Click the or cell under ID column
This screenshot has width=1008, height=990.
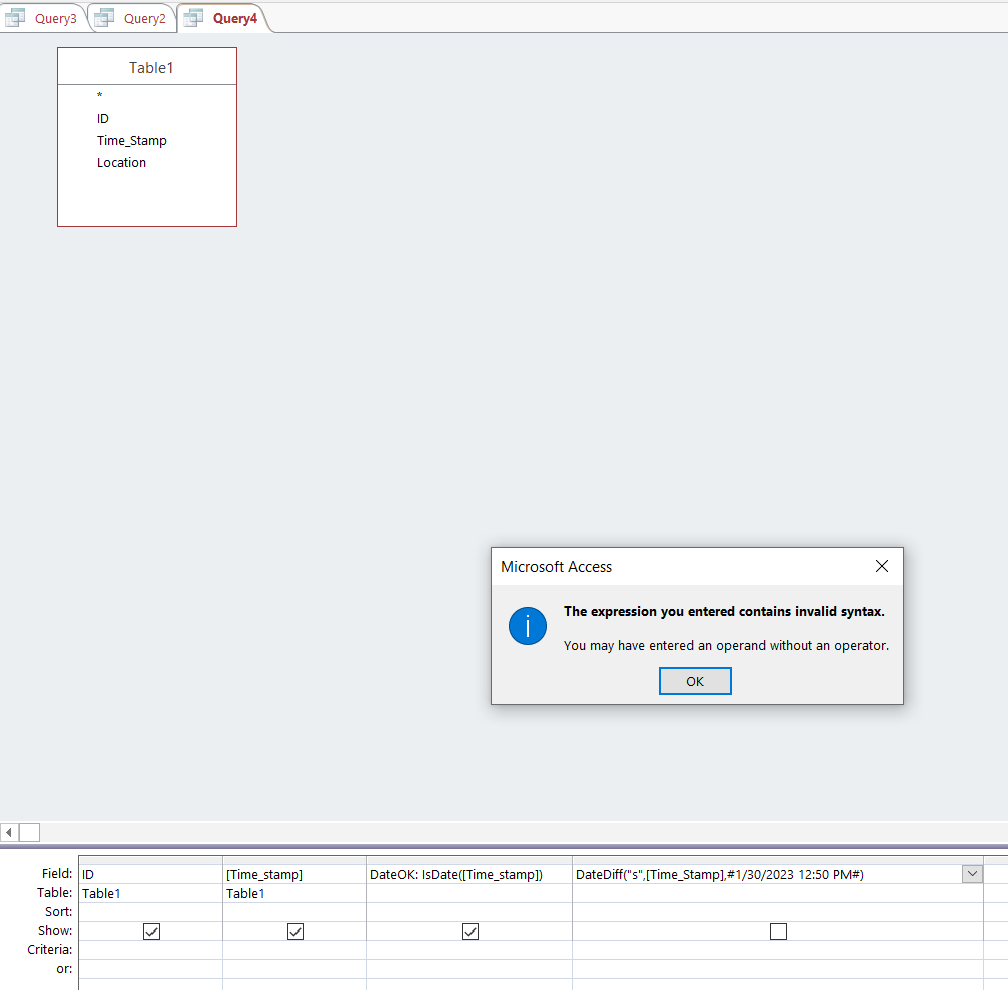150,969
